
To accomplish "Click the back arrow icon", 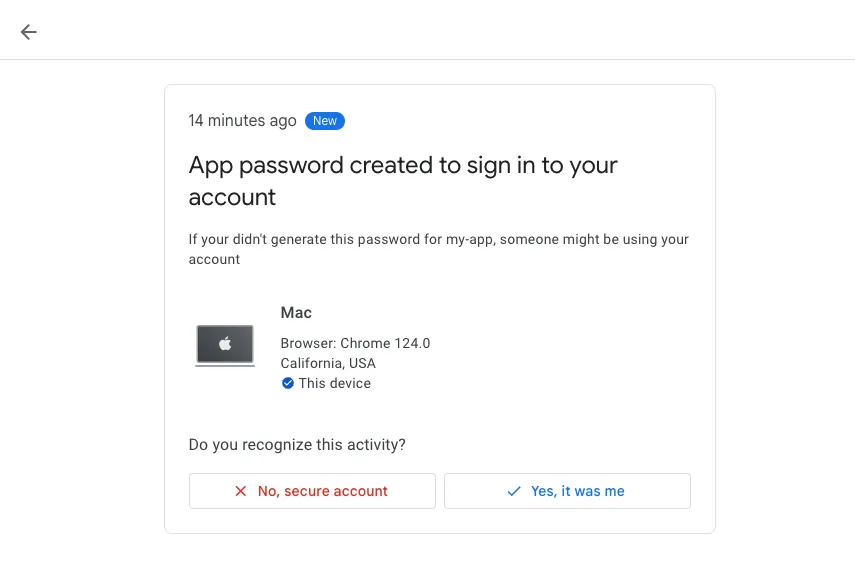I will click(x=28, y=31).
